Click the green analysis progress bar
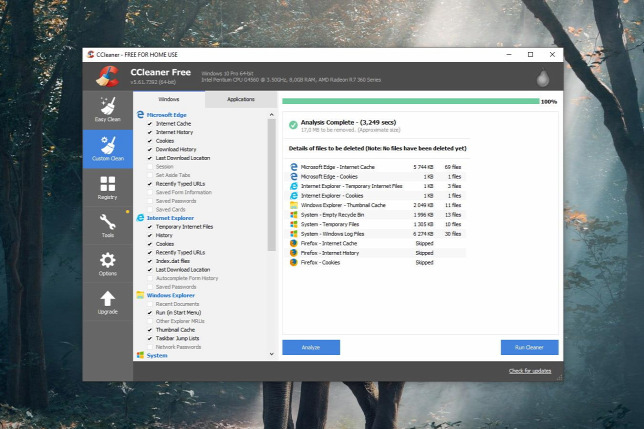 coord(411,101)
